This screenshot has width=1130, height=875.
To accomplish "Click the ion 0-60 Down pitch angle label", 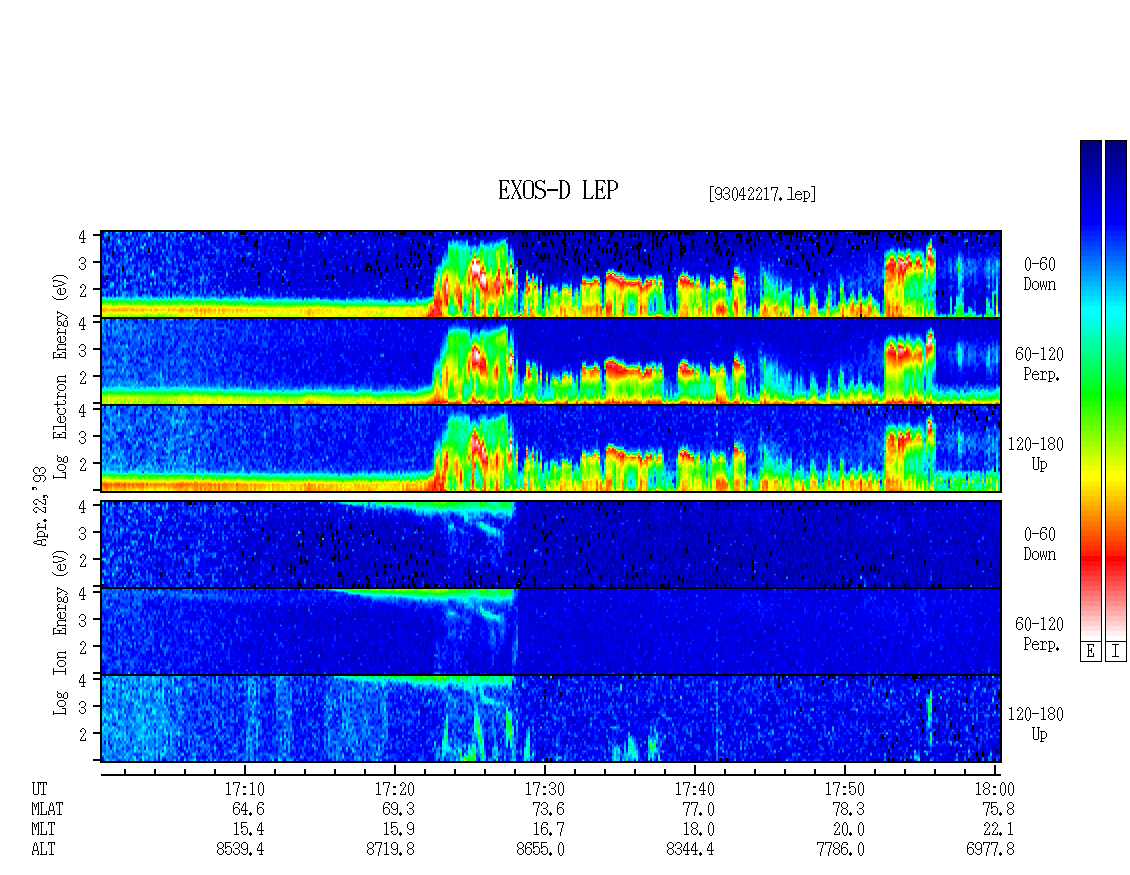I will click(1039, 544).
